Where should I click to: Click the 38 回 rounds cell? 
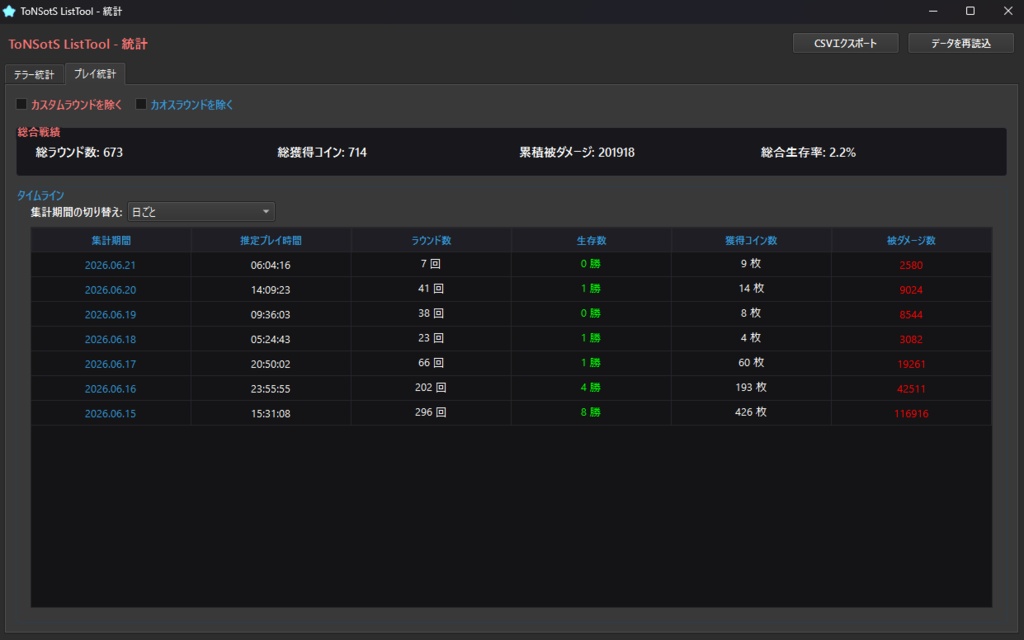click(431, 313)
